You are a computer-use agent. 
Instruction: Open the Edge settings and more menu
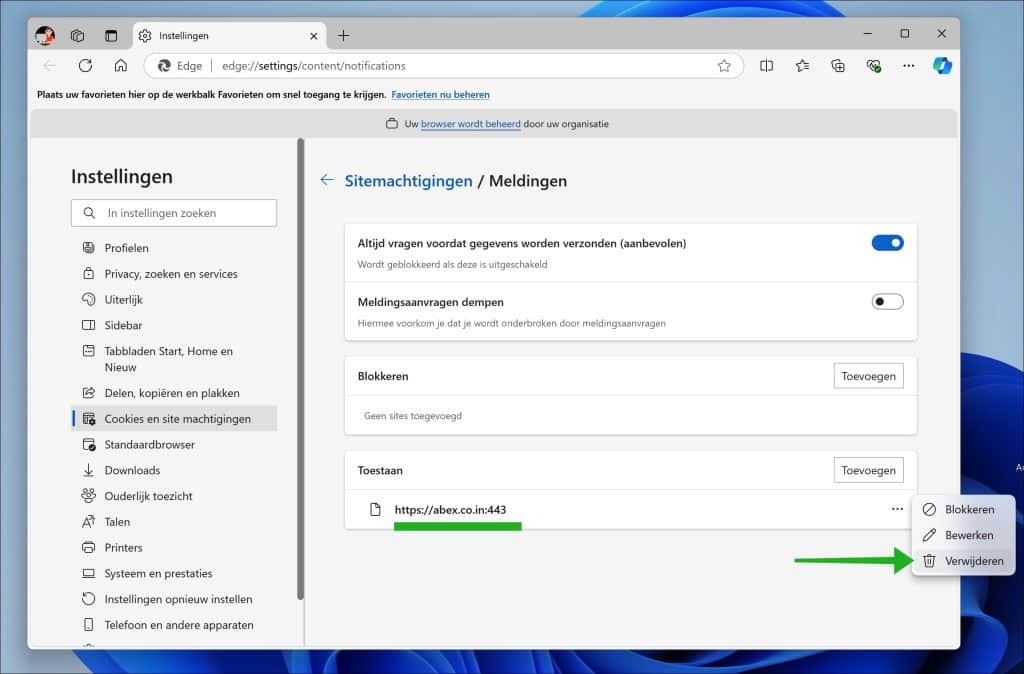coord(908,65)
